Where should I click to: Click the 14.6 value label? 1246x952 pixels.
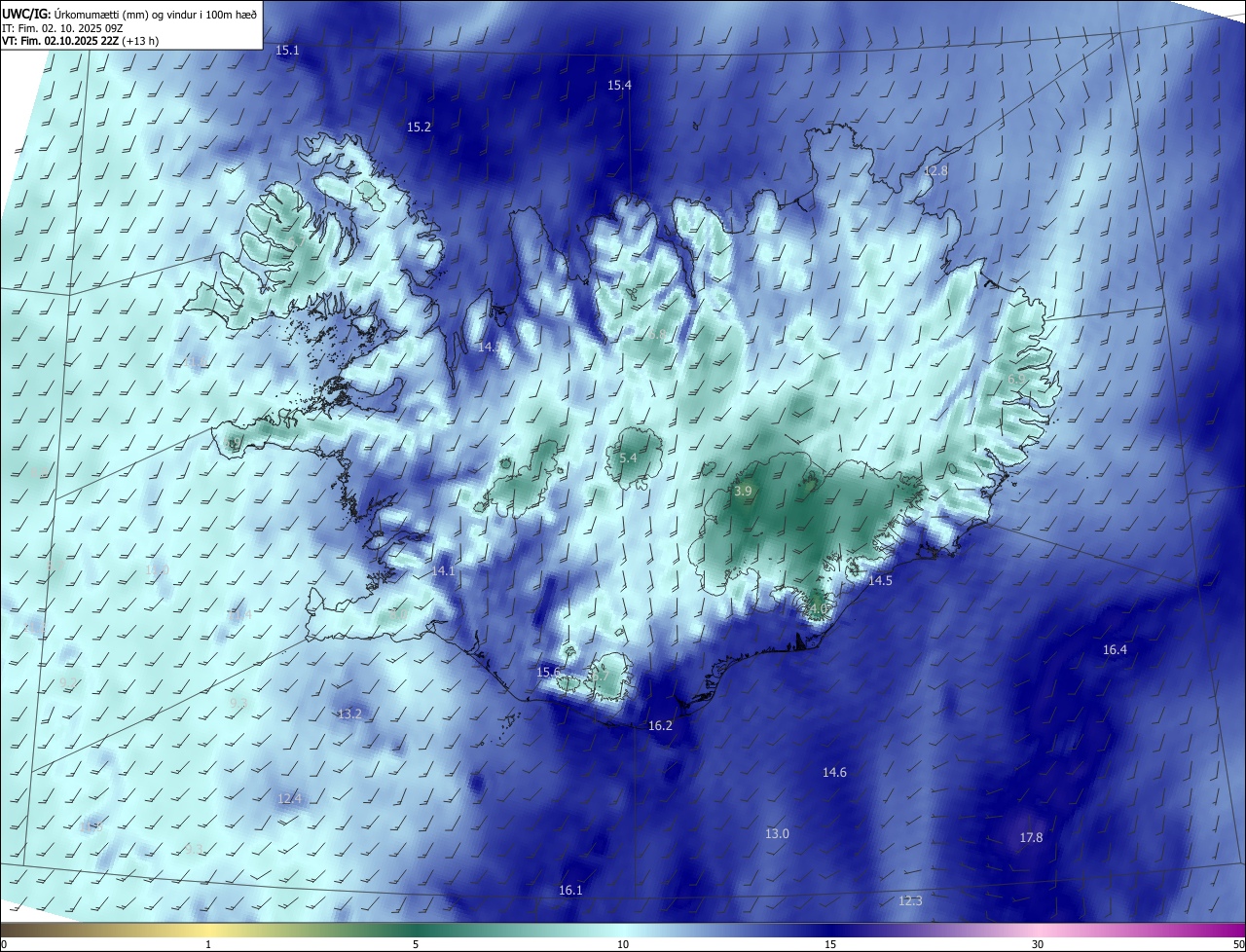(x=834, y=772)
